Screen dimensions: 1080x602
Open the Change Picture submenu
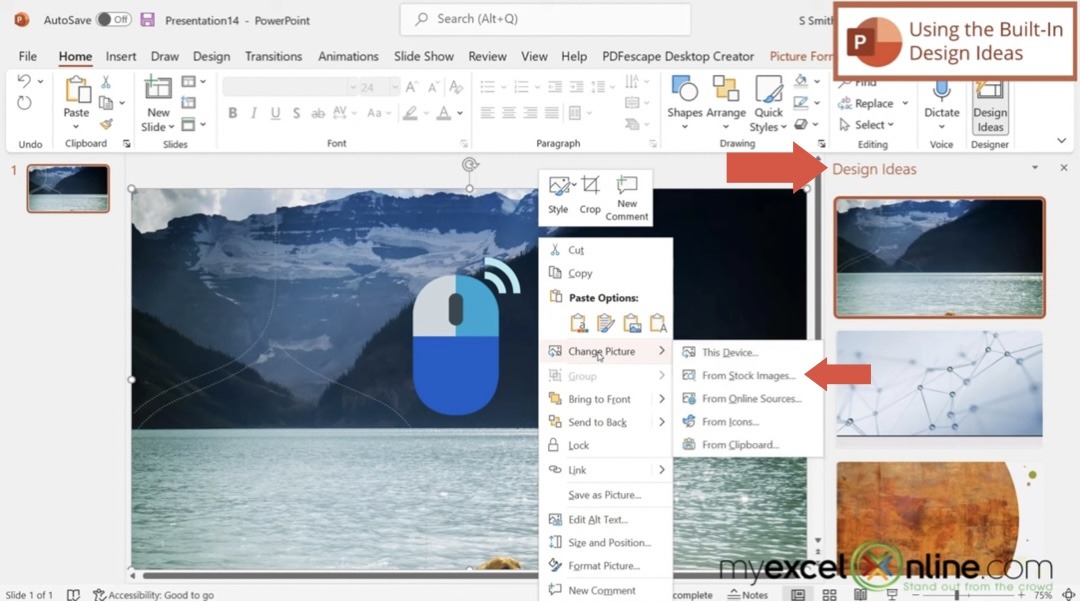[605, 351]
